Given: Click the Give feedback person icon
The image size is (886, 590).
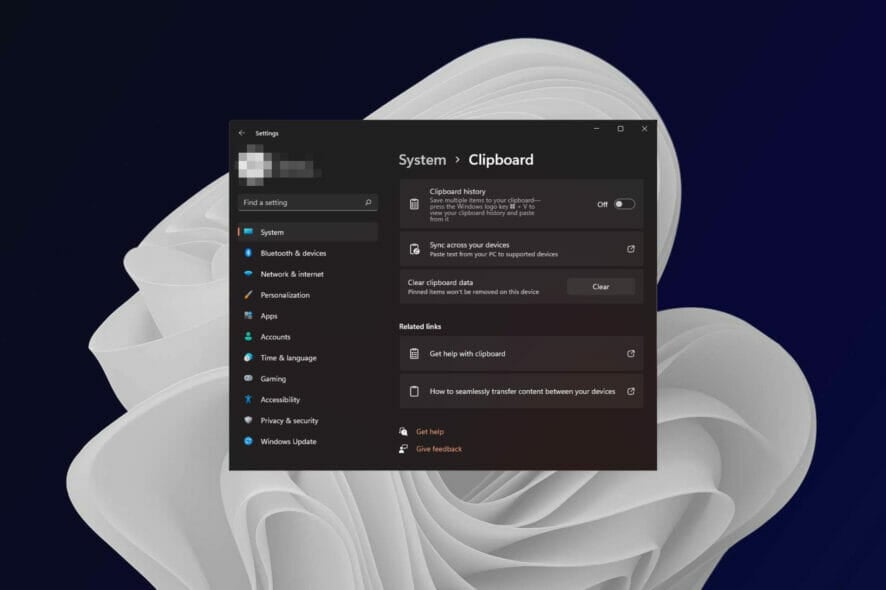Looking at the screenshot, I should click(403, 449).
